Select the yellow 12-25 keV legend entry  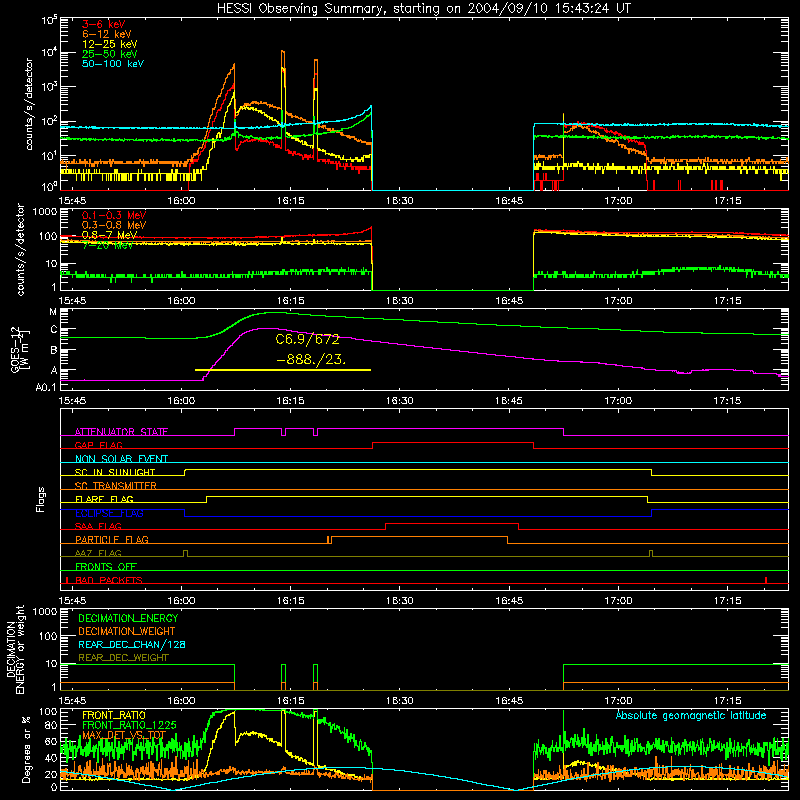click(109, 44)
